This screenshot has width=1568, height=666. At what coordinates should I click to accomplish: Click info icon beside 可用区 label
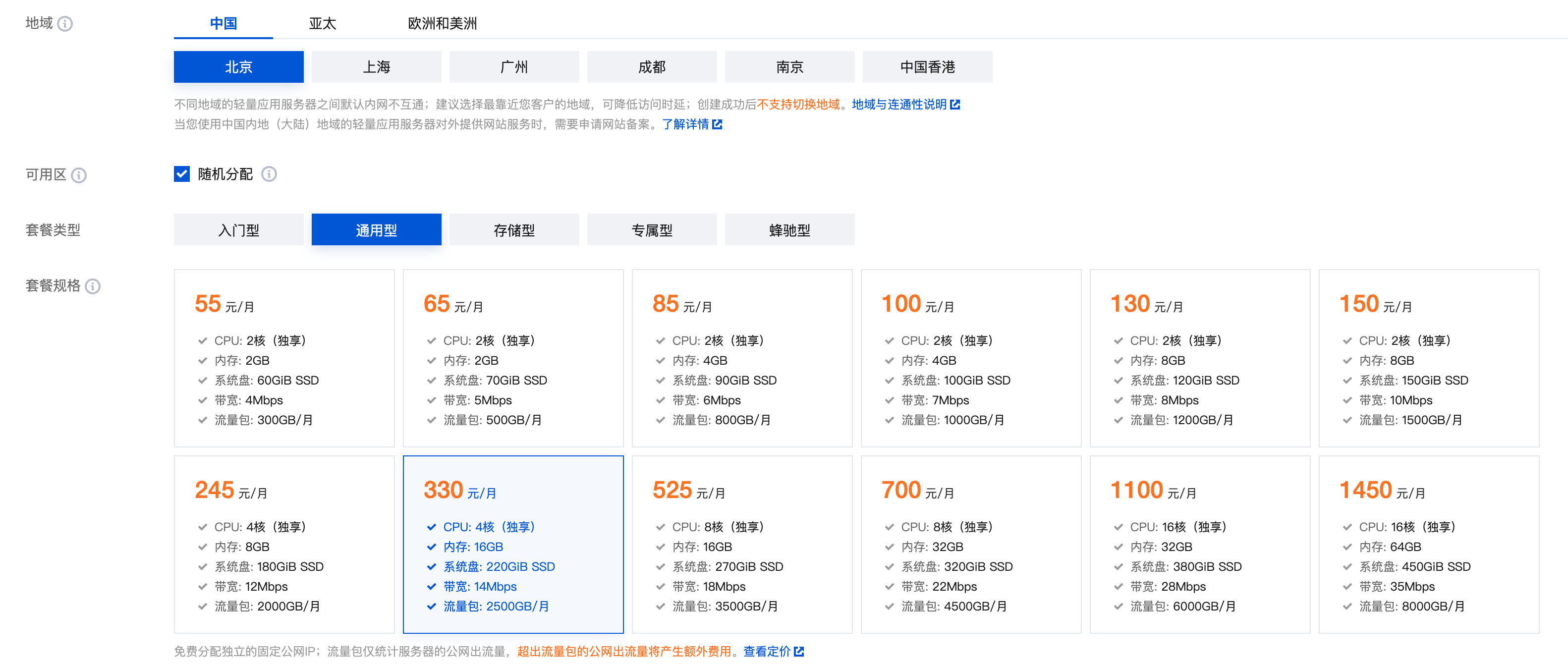tap(78, 175)
